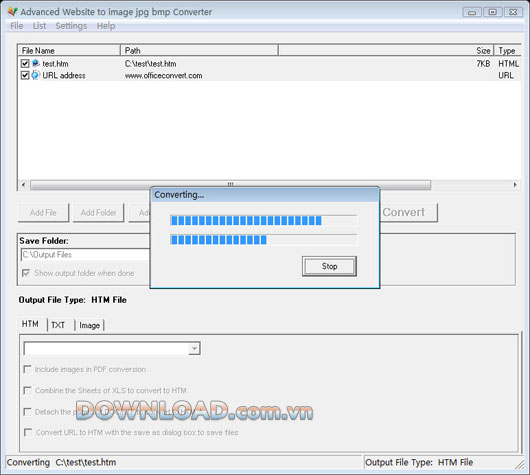The height and width of the screenshot is (475, 530).
Task: Open the List menu
Action: tap(39, 26)
